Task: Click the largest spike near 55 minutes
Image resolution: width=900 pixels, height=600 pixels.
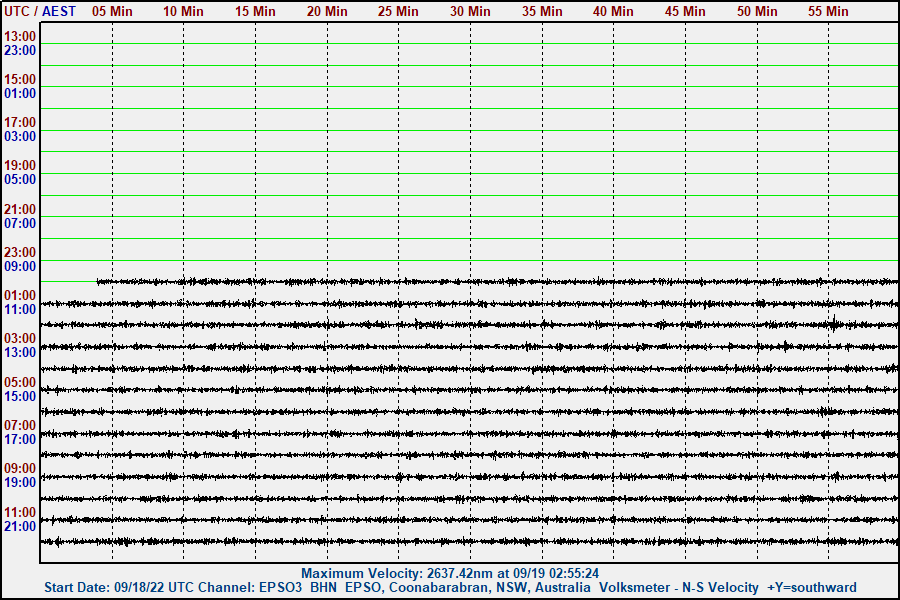Action: [834, 322]
